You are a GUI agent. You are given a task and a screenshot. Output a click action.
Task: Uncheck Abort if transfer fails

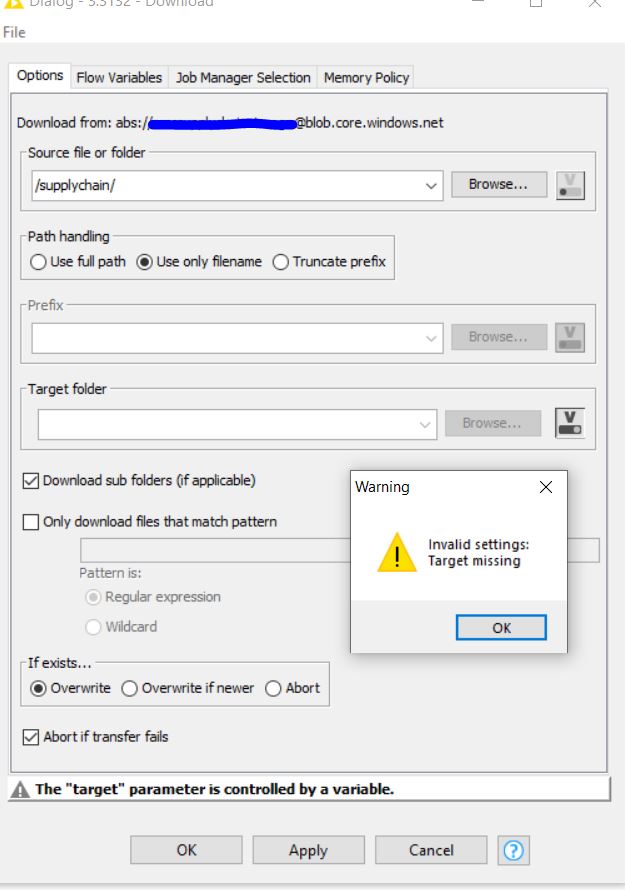(x=31, y=737)
